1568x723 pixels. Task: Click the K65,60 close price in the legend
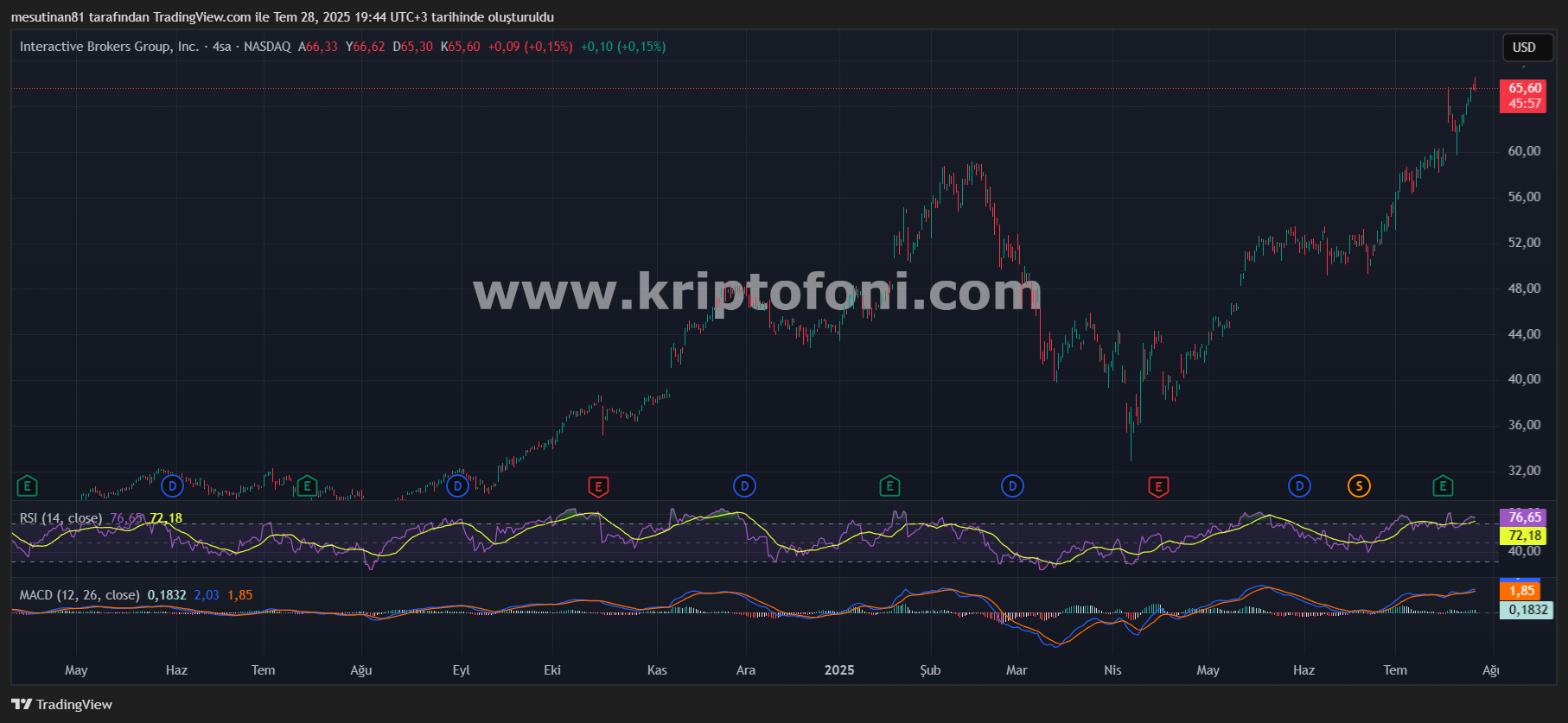tap(461, 47)
